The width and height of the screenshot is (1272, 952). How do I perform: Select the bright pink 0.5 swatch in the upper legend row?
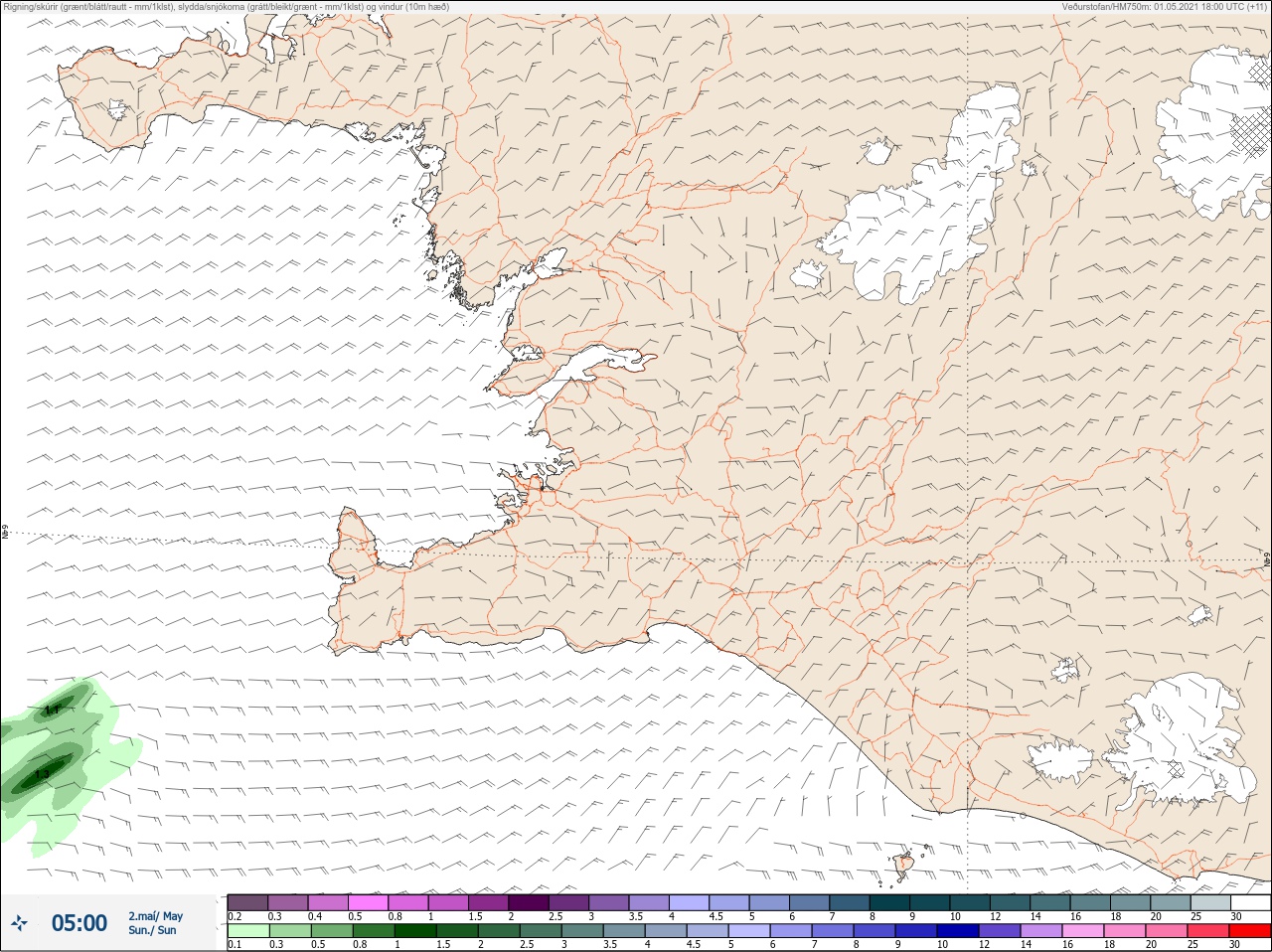point(368,902)
